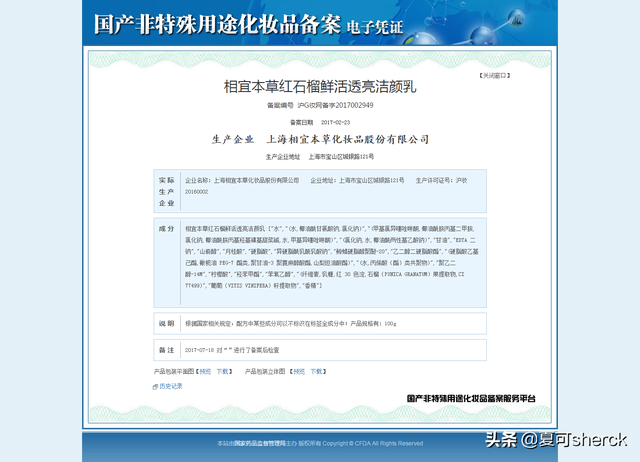Image resolution: width=640 pixels, height=462 pixels.
Task: Click the 关闭窗口 close-window link
Action: (495, 76)
